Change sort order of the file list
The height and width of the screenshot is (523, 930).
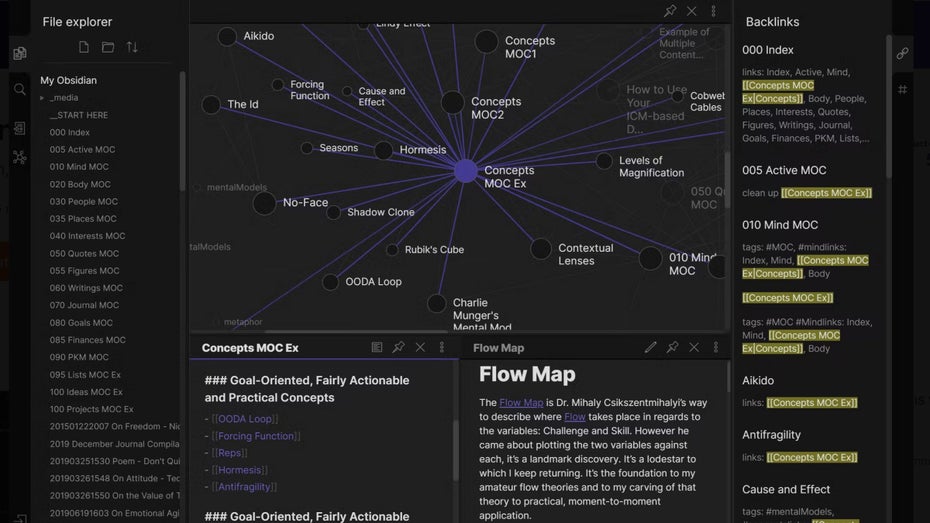pos(132,48)
